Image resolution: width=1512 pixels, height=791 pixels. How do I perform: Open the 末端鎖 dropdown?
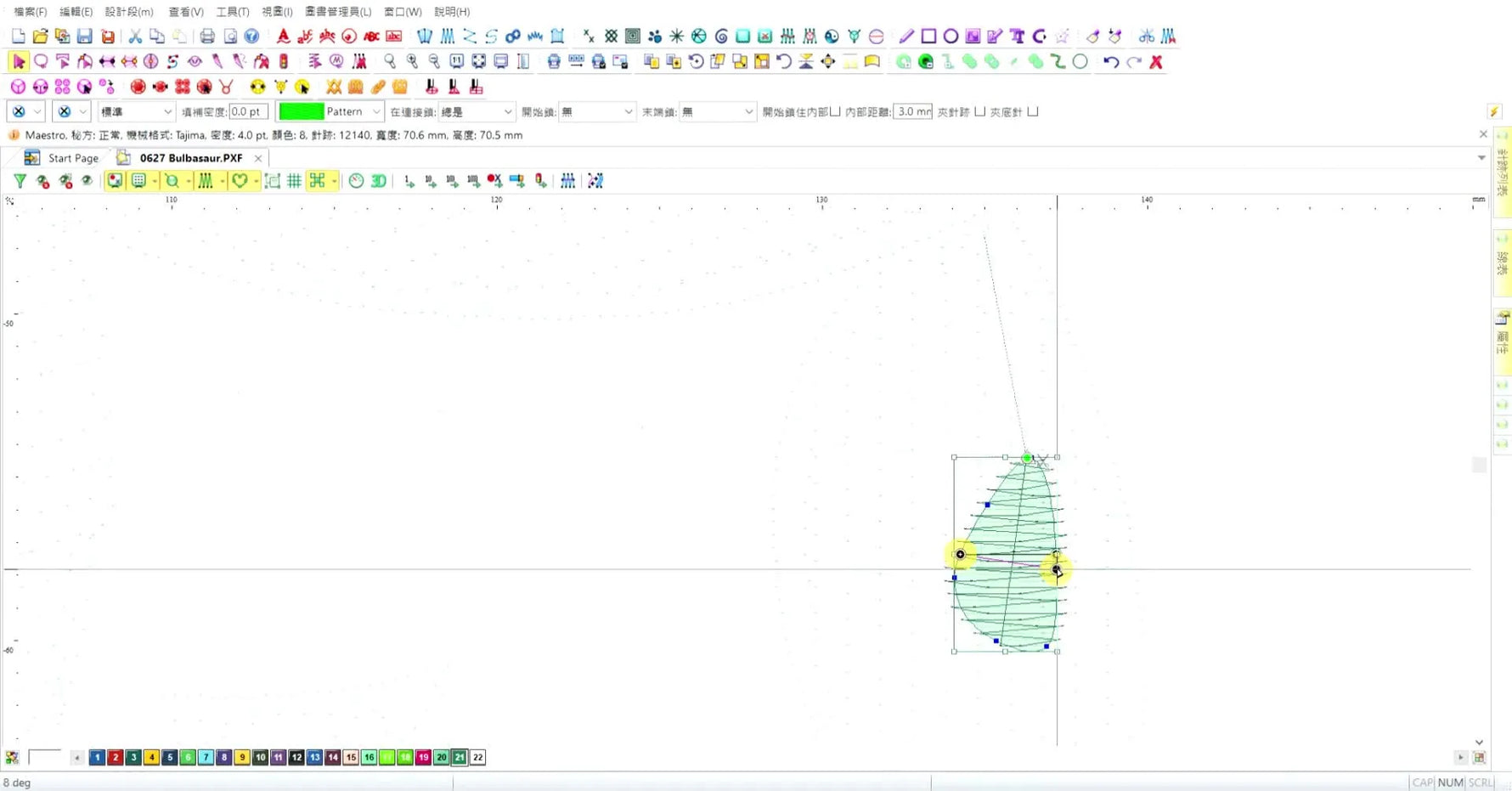coord(718,111)
